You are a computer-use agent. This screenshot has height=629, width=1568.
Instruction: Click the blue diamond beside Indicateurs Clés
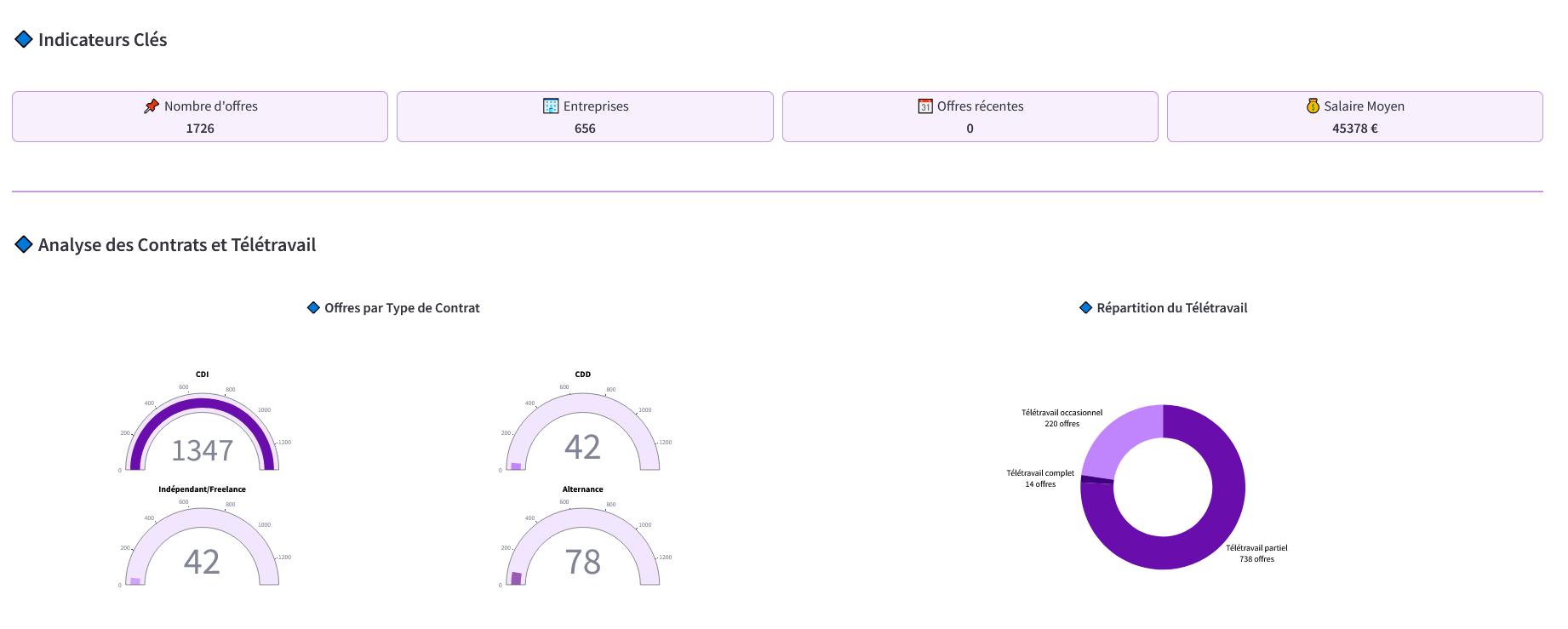click(x=24, y=40)
